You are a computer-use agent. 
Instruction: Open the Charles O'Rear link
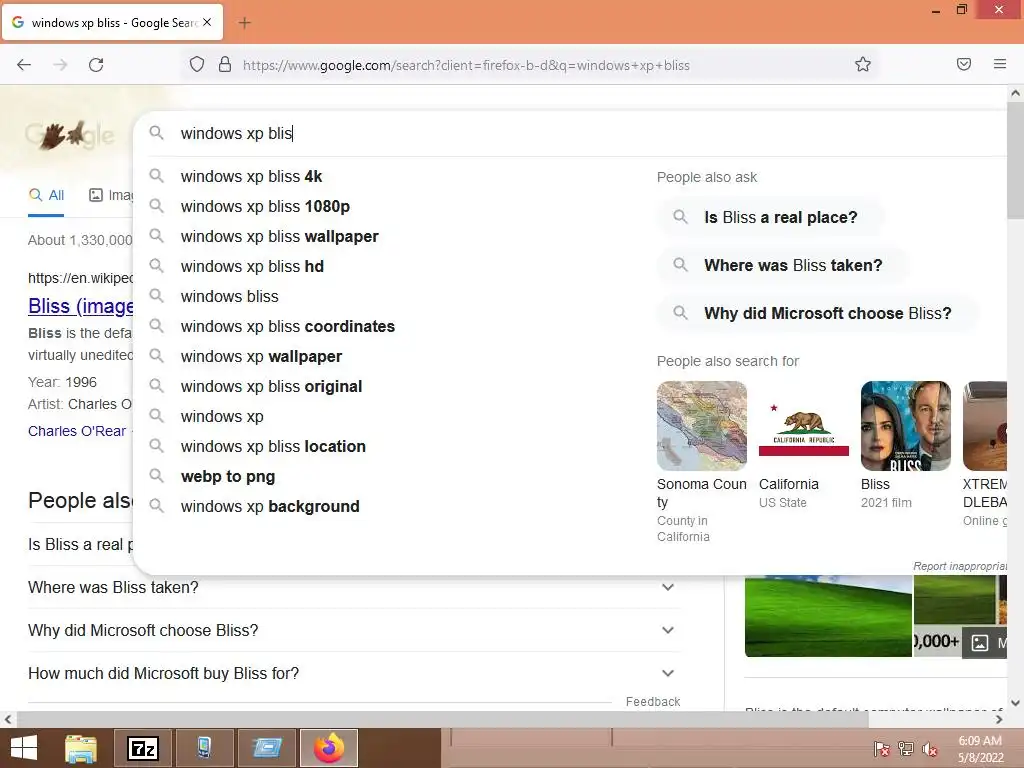[x=77, y=431]
